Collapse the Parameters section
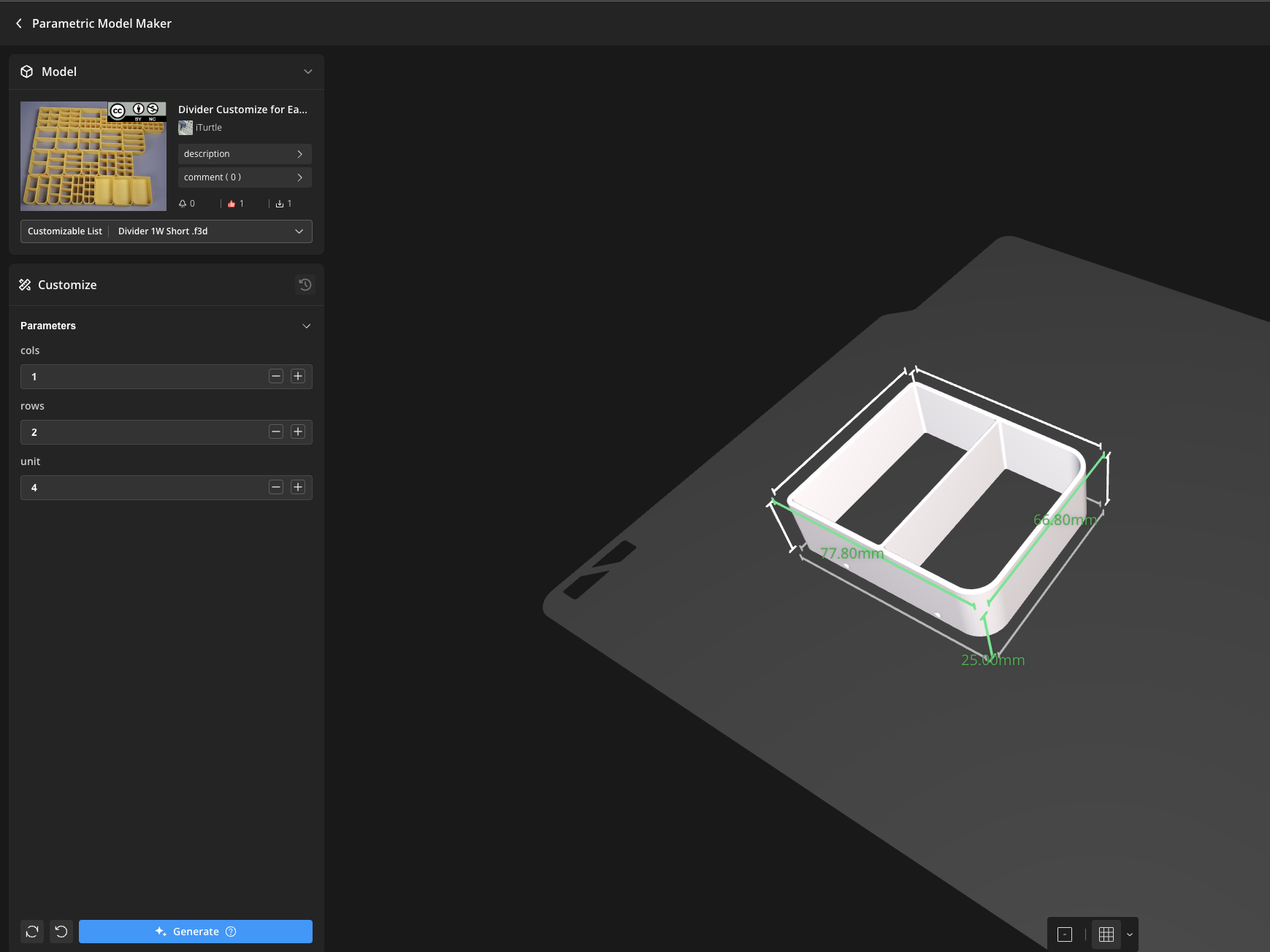 click(307, 326)
